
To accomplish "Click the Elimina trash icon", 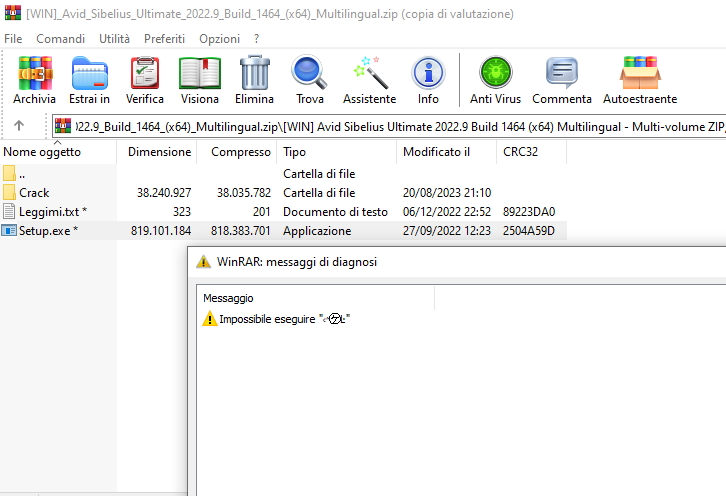I will tap(255, 73).
